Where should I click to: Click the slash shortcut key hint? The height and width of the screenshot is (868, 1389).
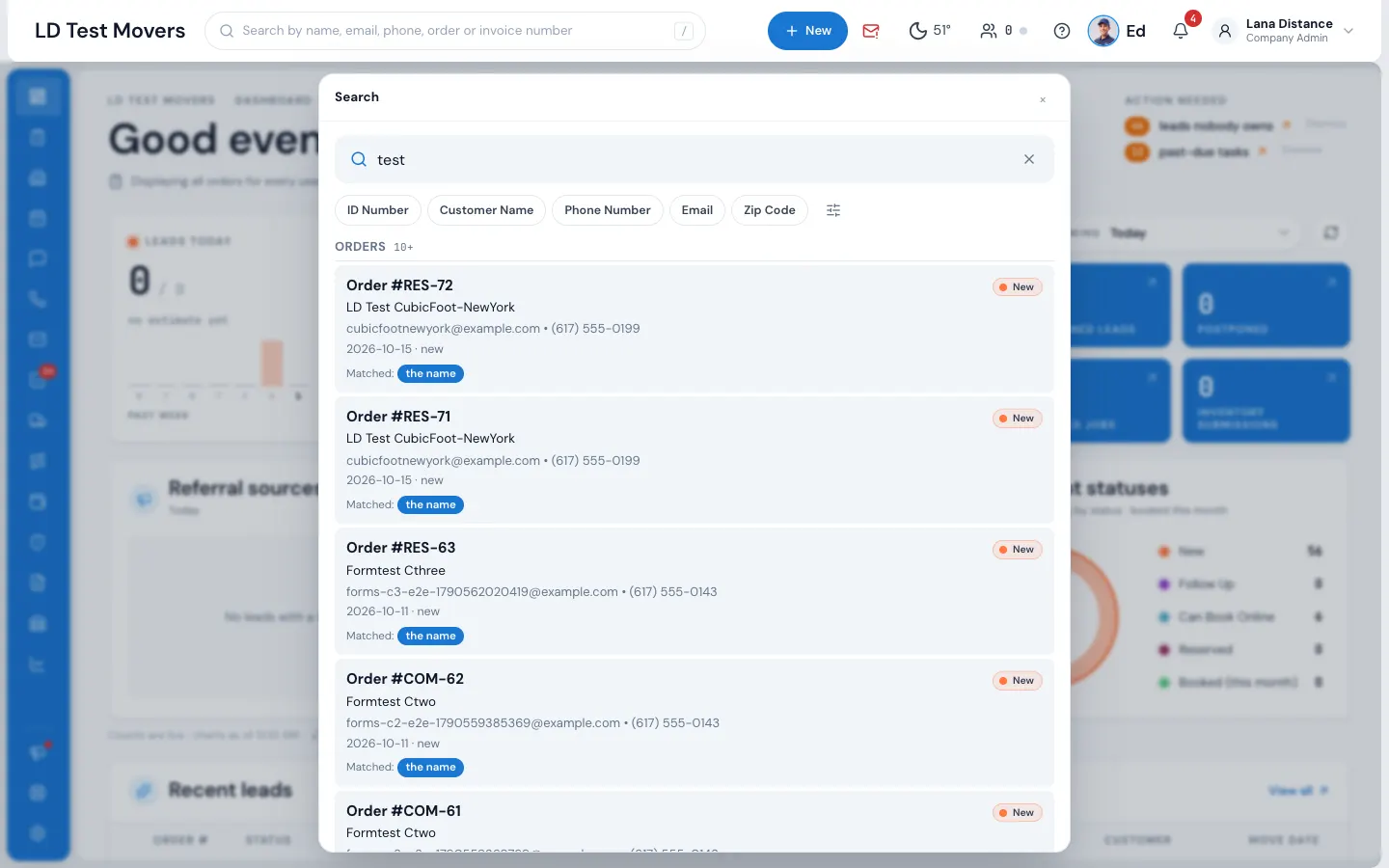[x=684, y=31]
